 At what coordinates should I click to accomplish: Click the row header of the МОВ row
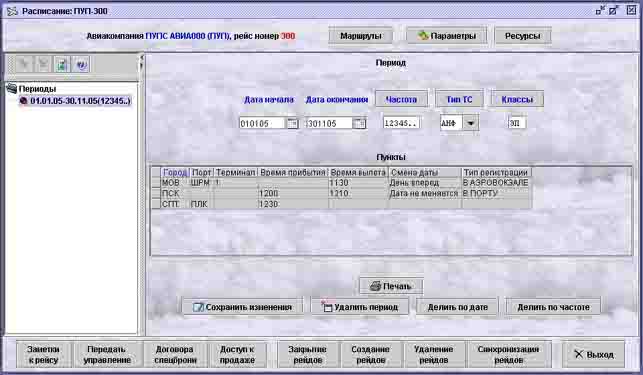point(156,183)
